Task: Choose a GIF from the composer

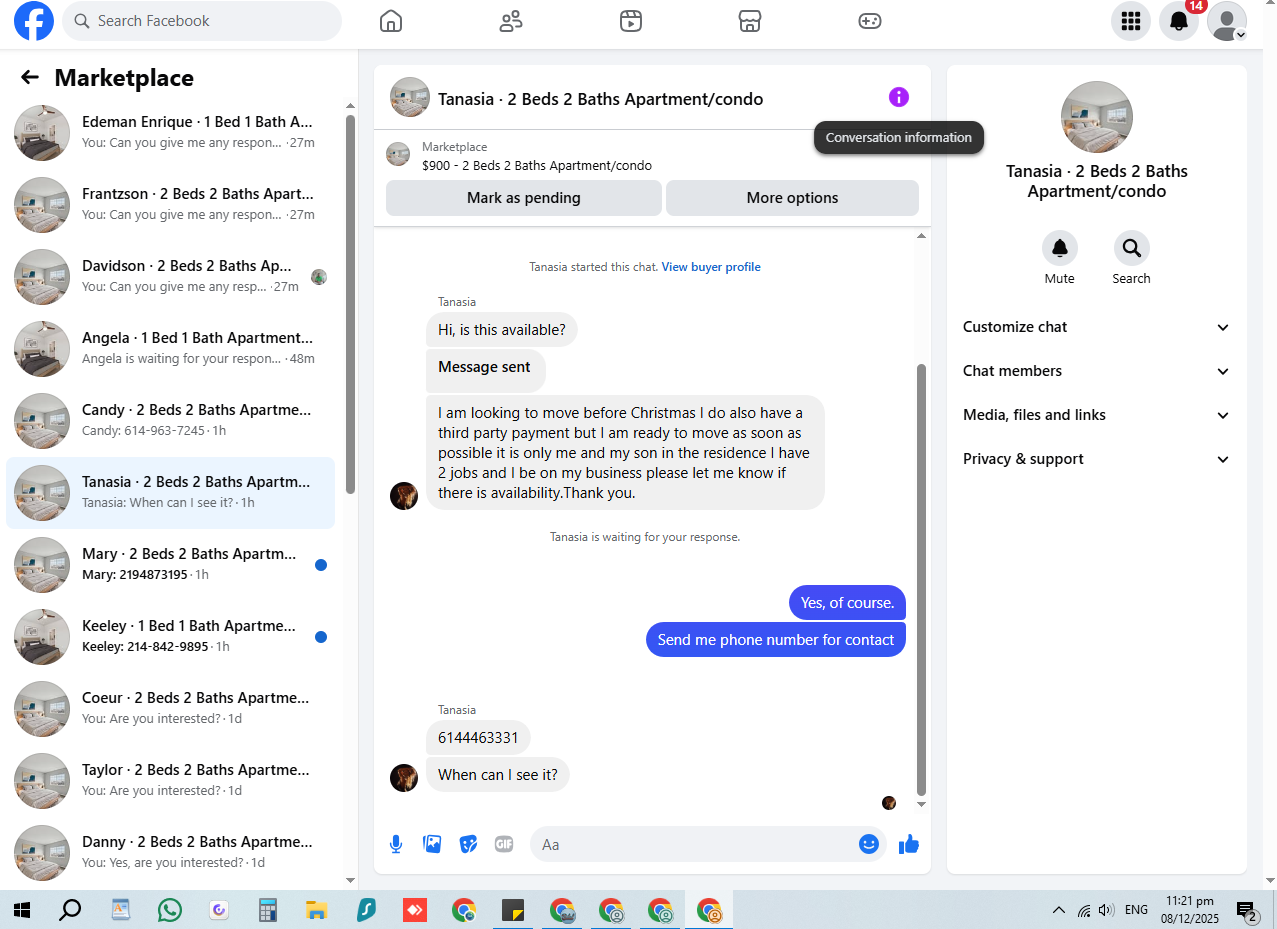Action: (504, 844)
